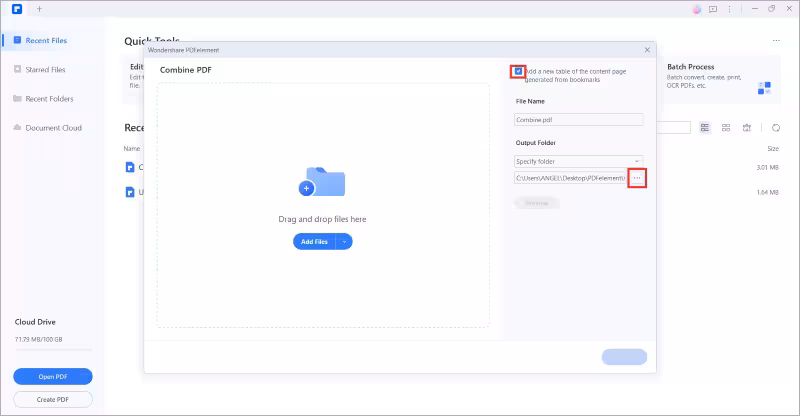Expand the Specify folder dropdown

click(x=579, y=161)
